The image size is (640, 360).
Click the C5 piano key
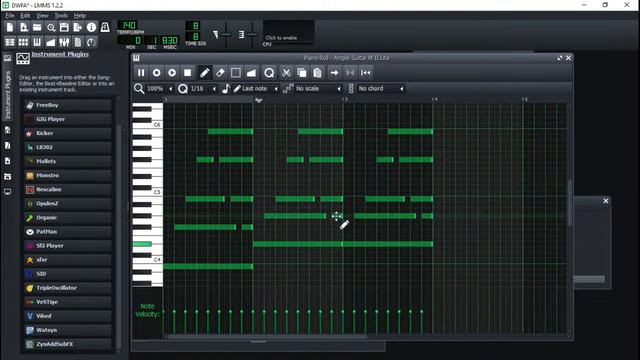click(x=157, y=192)
